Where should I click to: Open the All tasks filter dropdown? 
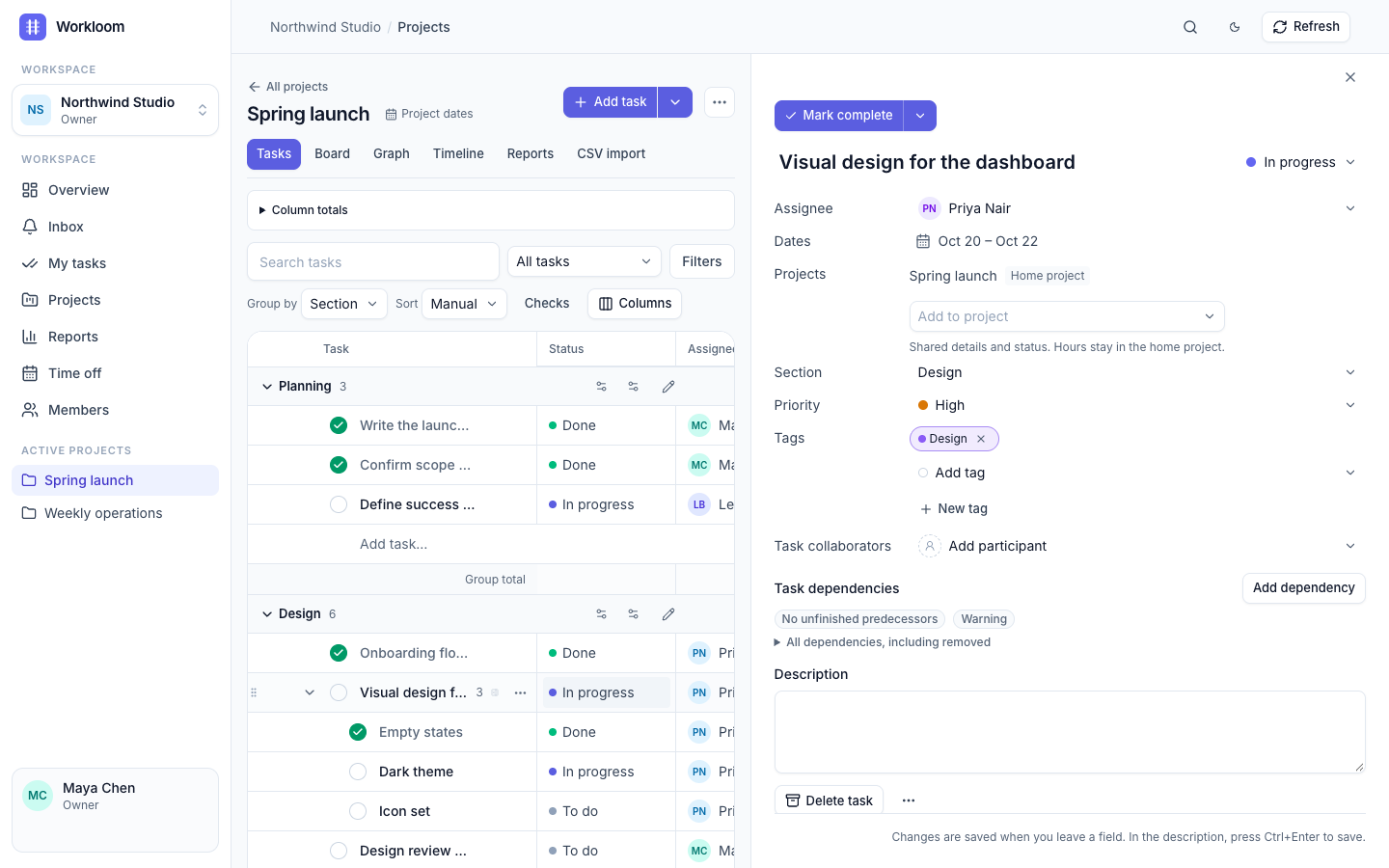coord(585,261)
